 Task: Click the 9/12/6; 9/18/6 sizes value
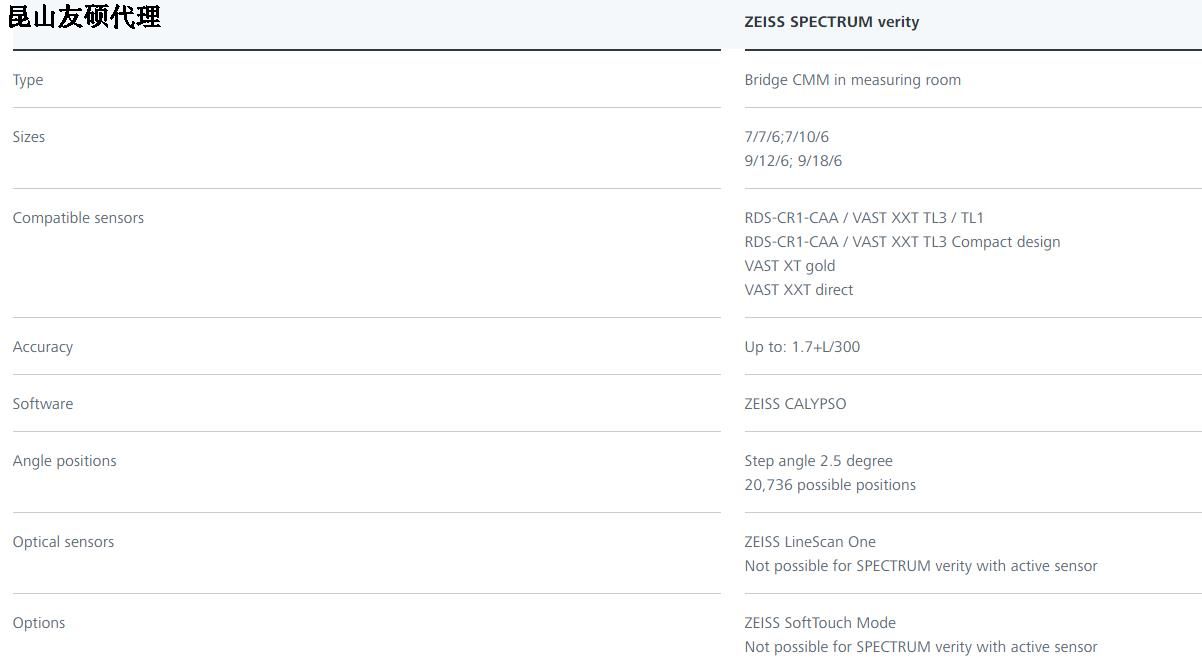pyautogui.click(x=793, y=161)
